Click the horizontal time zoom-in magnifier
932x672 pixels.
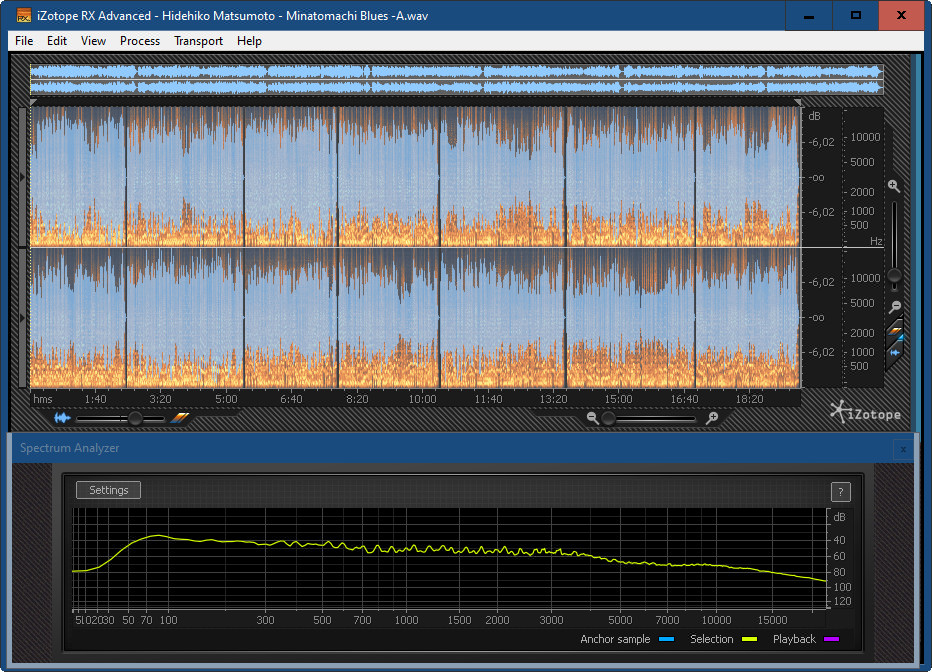tap(712, 418)
